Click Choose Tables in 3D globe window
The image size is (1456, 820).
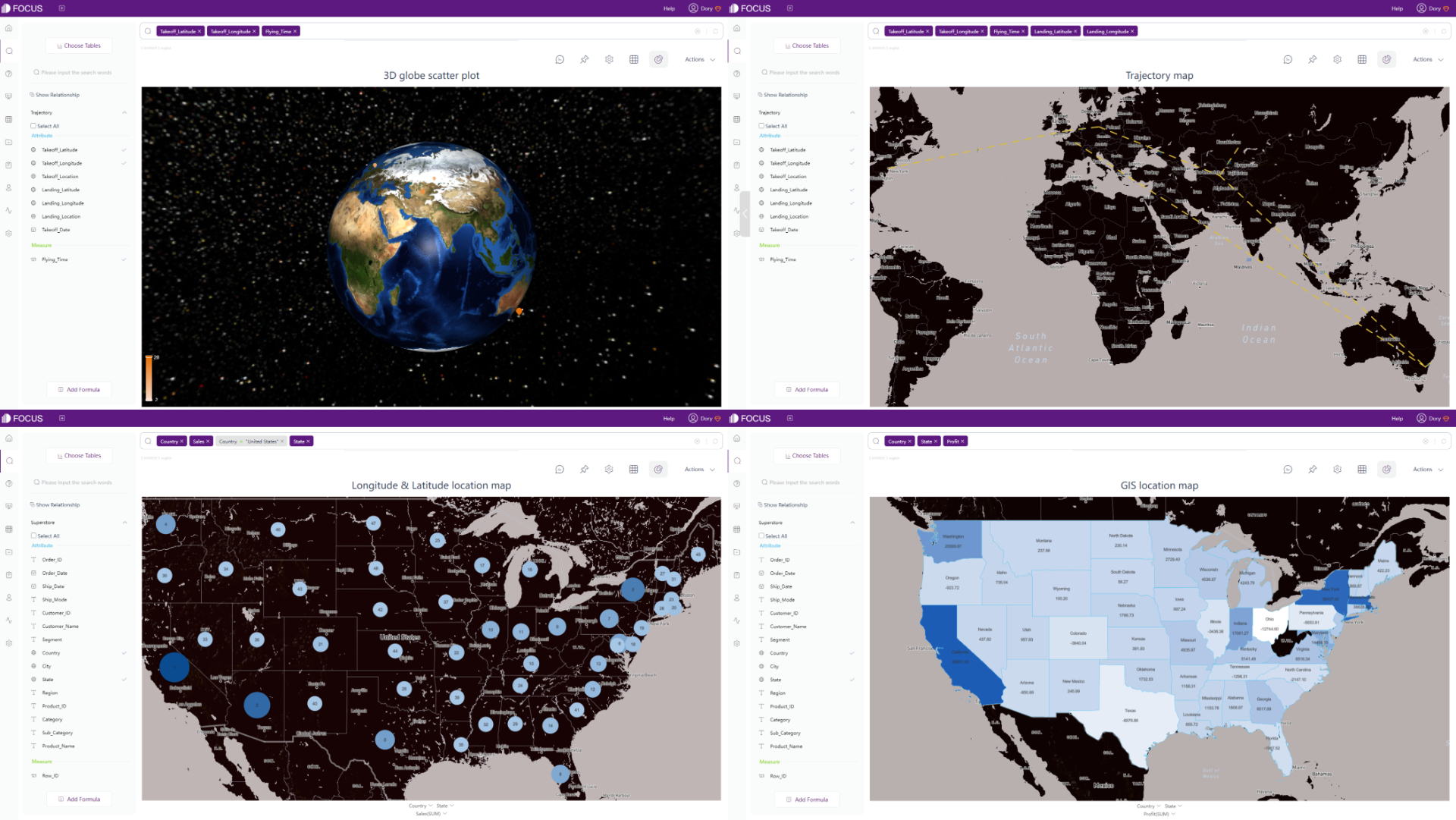79,46
